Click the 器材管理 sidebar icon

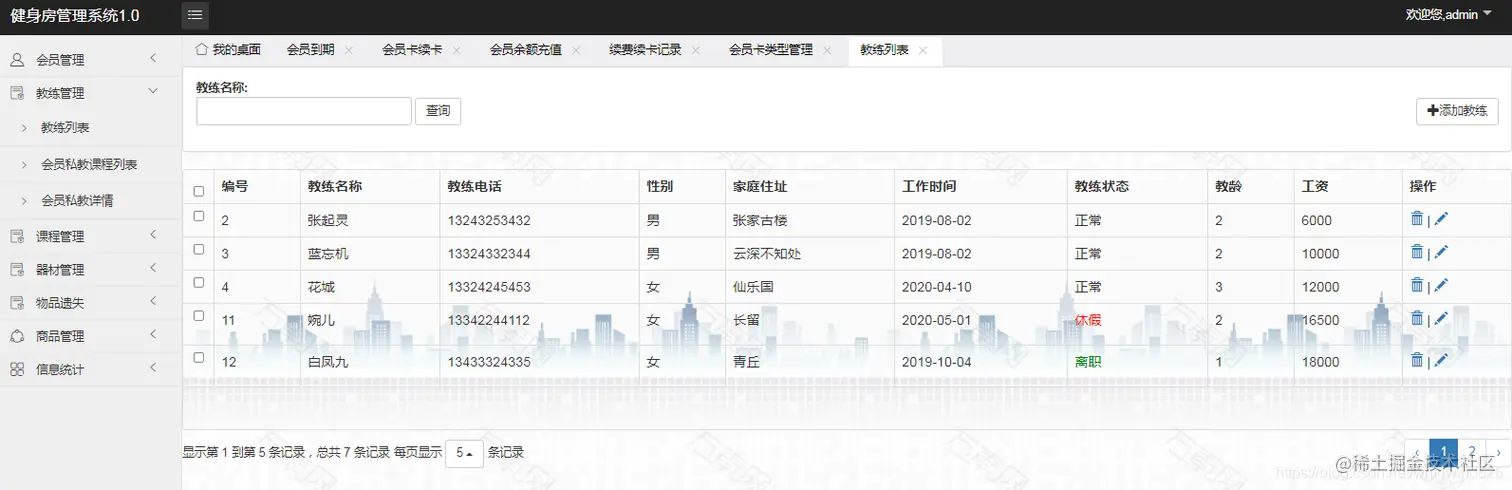pyautogui.click(x=17, y=269)
